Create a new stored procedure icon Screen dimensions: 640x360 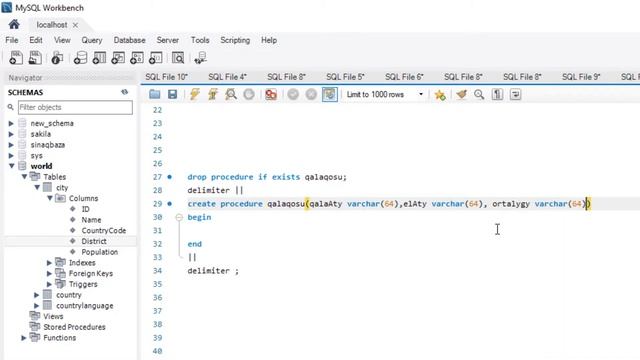pos(137,58)
